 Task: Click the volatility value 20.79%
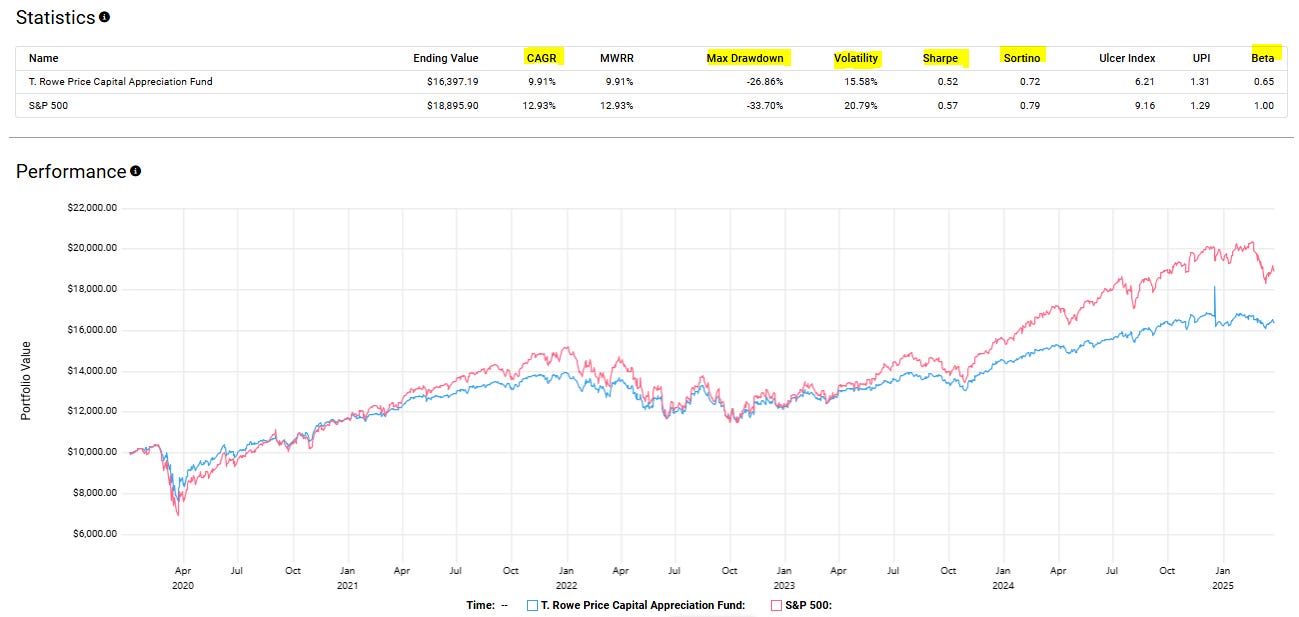click(x=860, y=105)
